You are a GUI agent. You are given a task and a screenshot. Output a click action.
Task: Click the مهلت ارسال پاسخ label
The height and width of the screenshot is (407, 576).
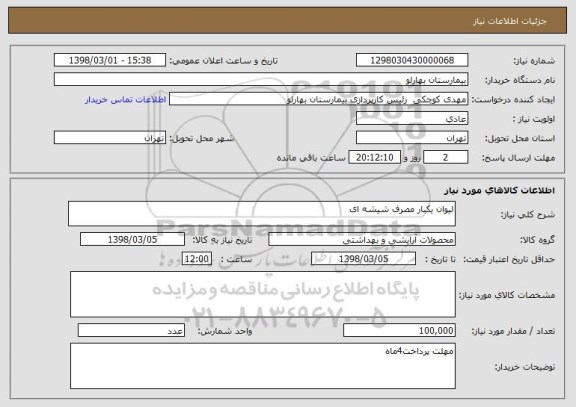(x=518, y=158)
